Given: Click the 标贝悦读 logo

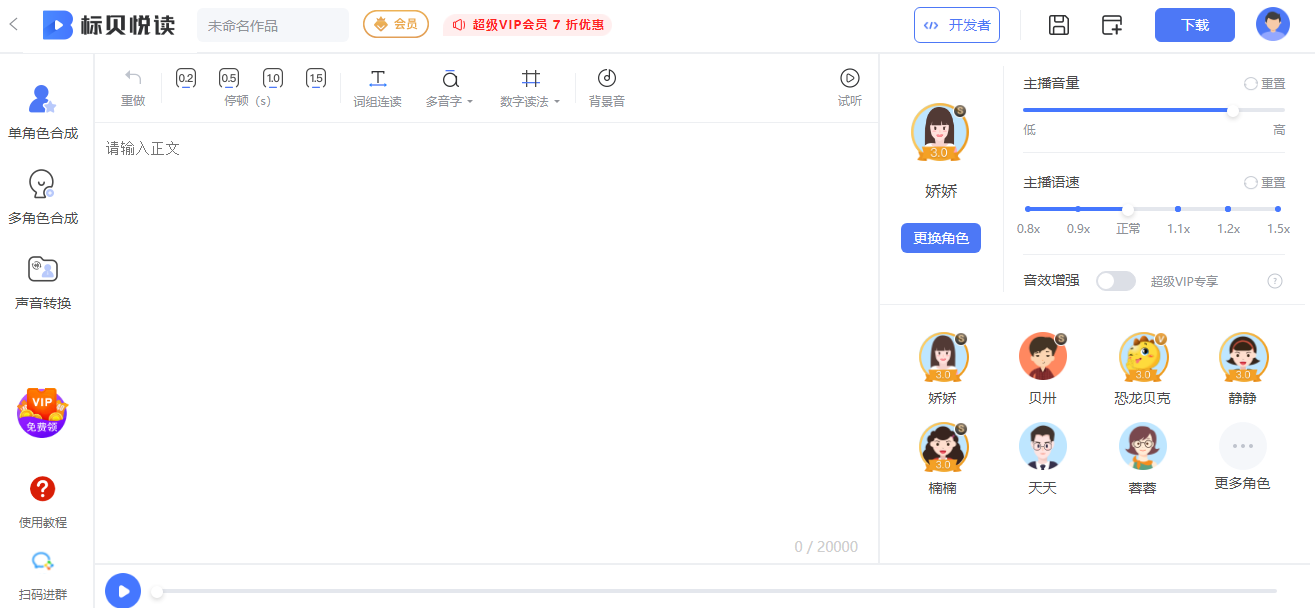Looking at the screenshot, I should click(109, 25).
